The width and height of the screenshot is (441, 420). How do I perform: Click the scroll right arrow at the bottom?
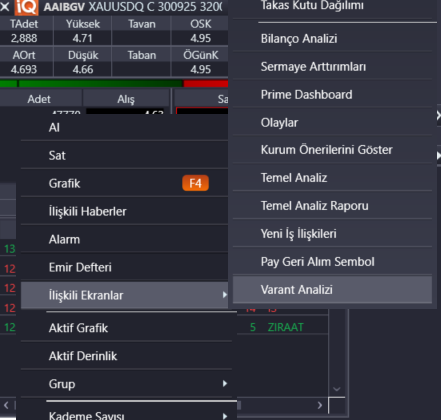320,405
